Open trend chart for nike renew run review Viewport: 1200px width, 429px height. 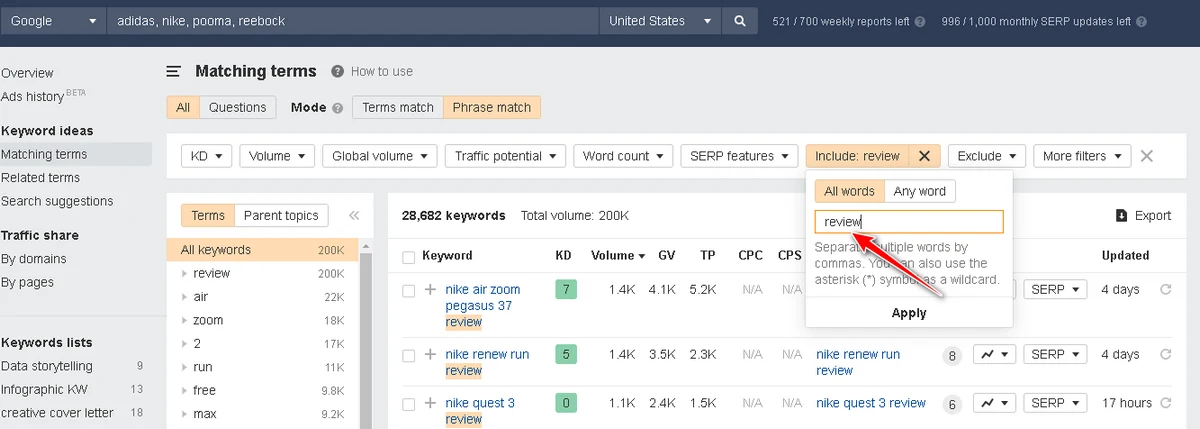pyautogui.click(x=994, y=354)
